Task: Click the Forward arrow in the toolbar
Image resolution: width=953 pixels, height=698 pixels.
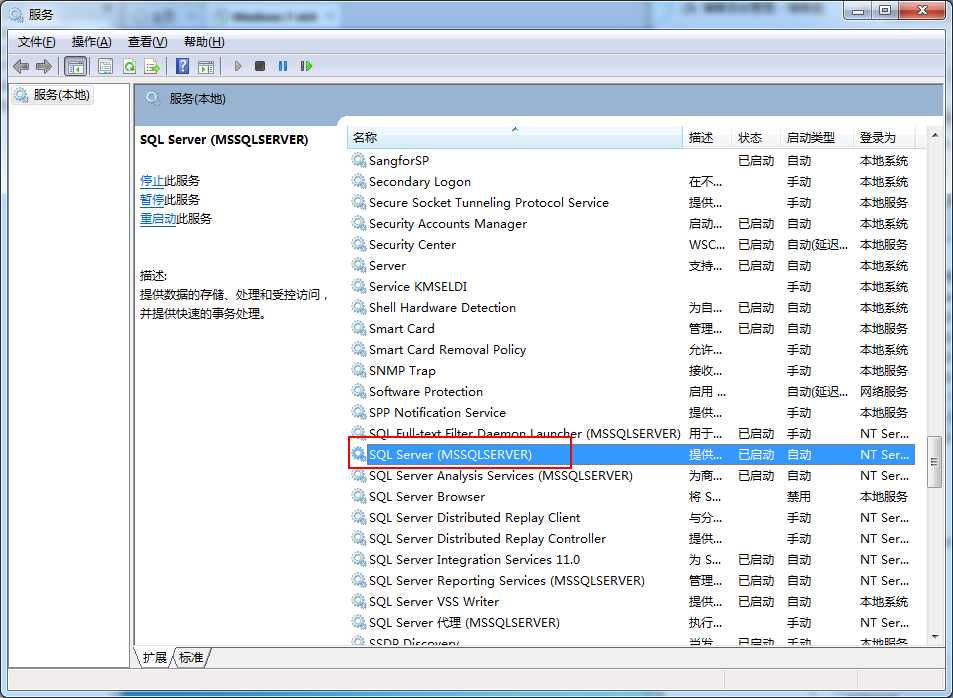Action: tap(44, 66)
